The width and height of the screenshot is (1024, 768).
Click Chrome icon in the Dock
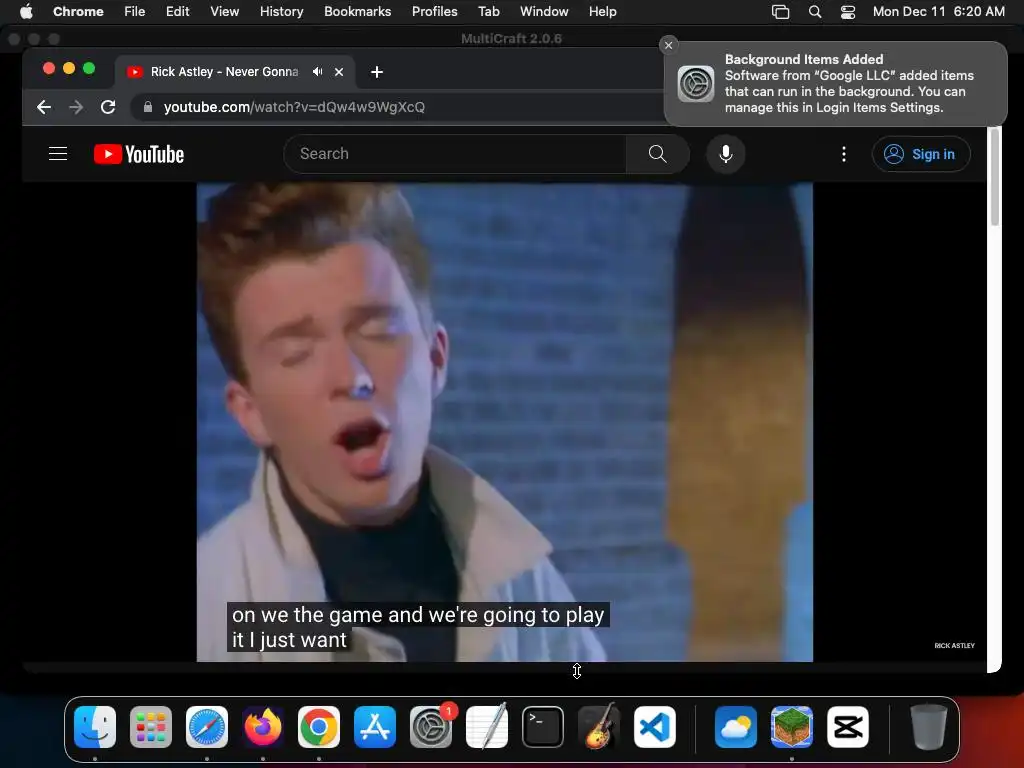(x=319, y=727)
